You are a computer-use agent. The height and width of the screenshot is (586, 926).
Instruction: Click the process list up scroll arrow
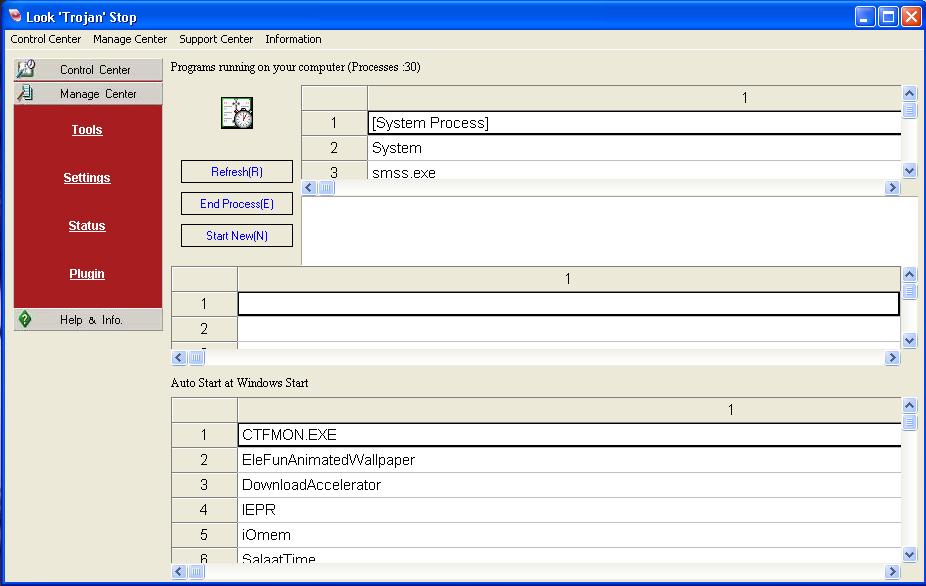click(909, 93)
